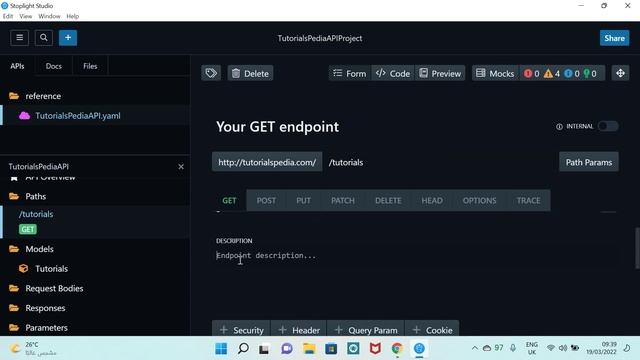The width and height of the screenshot is (640, 360).
Task: Select the PUT method tab
Action: (x=303, y=200)
